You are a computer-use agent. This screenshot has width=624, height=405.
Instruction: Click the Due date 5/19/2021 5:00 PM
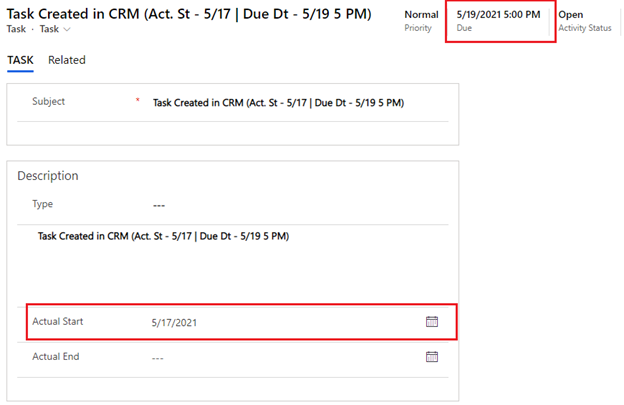coord(498,15)
